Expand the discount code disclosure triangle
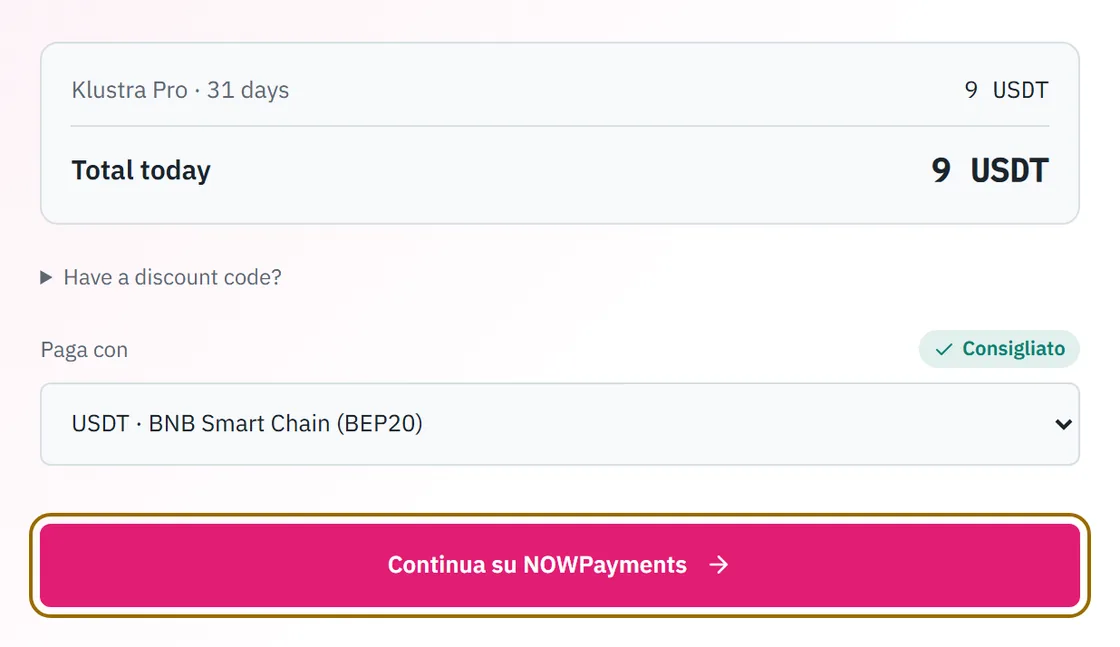 click(x=46, y=277)
